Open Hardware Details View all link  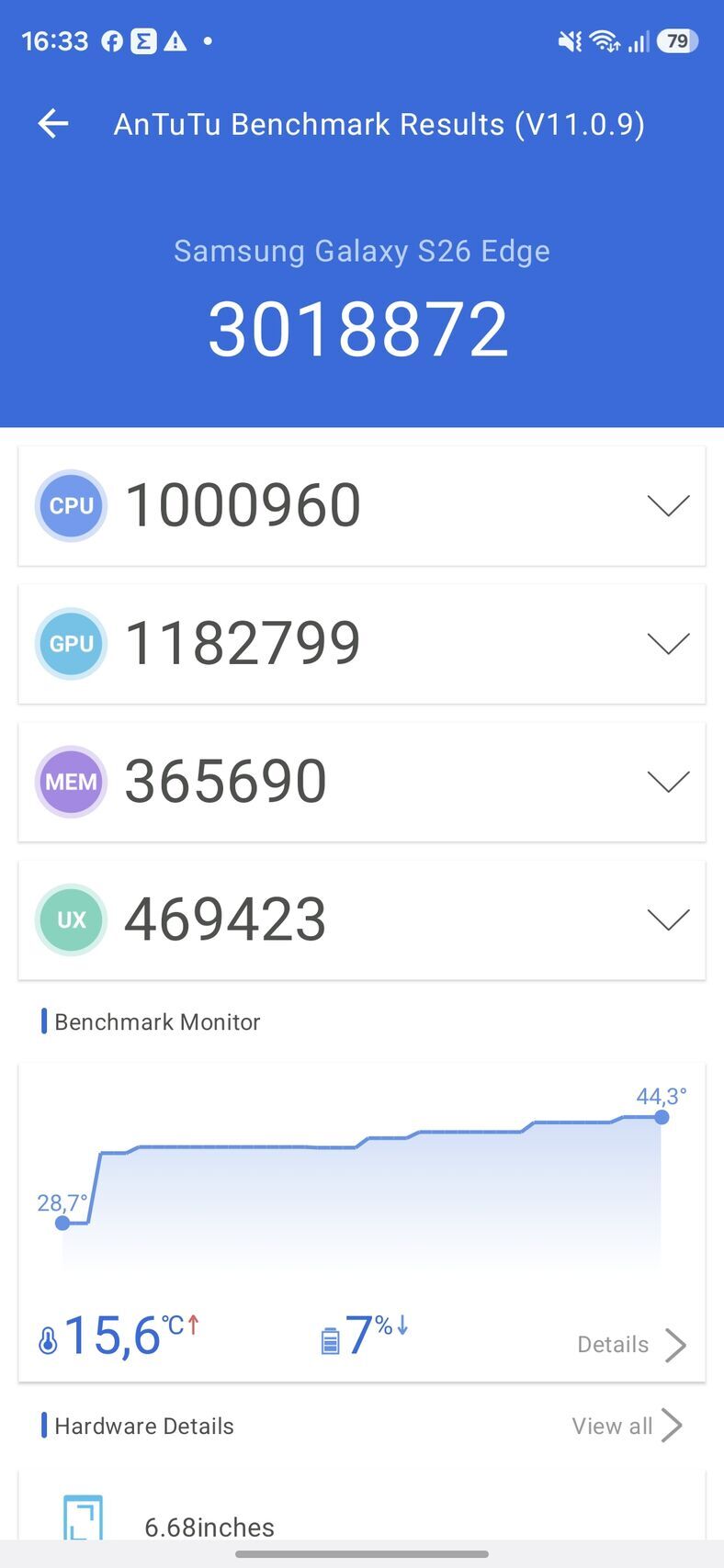[627, 1426]
